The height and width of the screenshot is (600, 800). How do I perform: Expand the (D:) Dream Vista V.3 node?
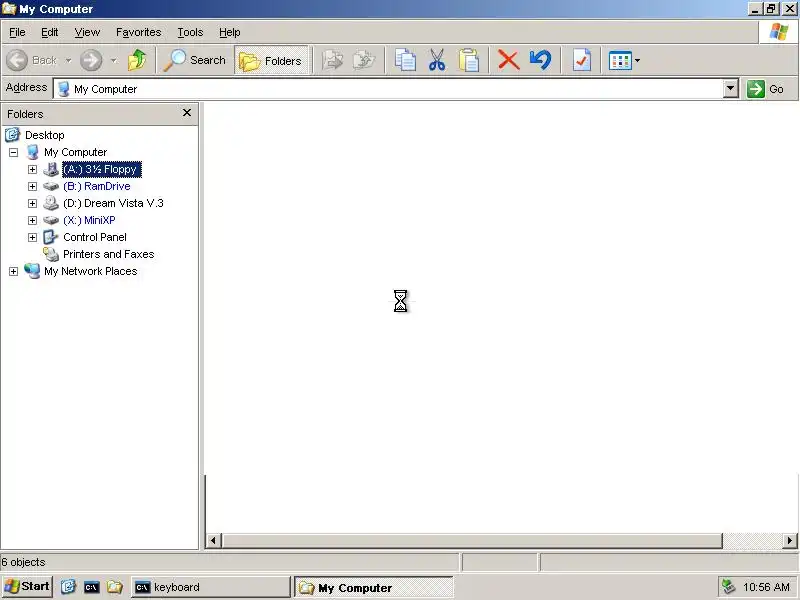point(32,203)
